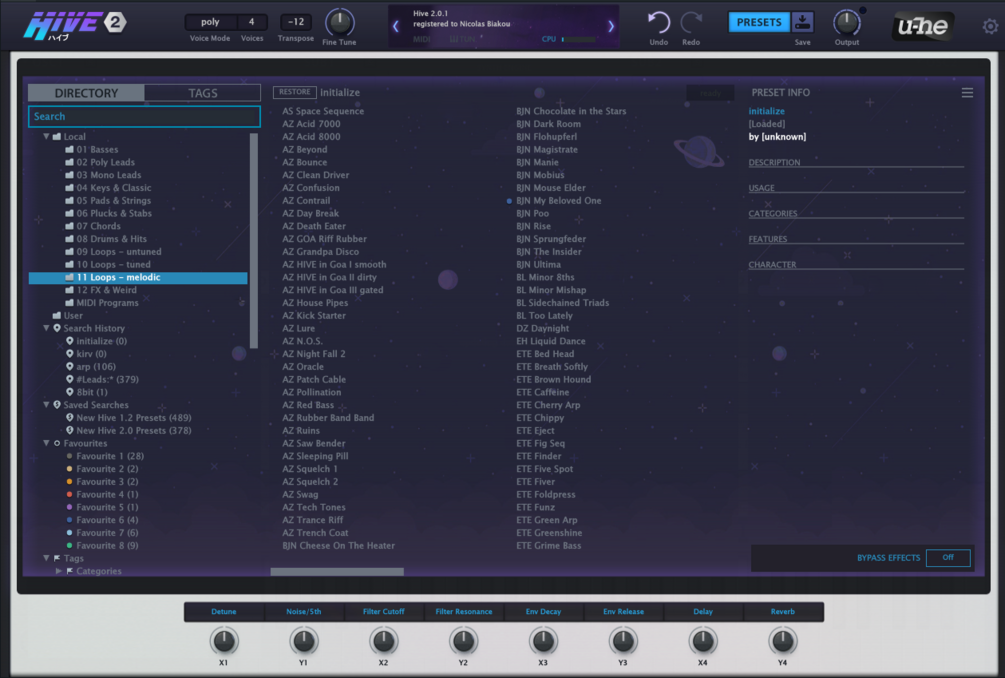Open the 05 Pads & Strings folder
Image resolution: width=1005 pixels, height=678 pixels.
click(108, 201)
